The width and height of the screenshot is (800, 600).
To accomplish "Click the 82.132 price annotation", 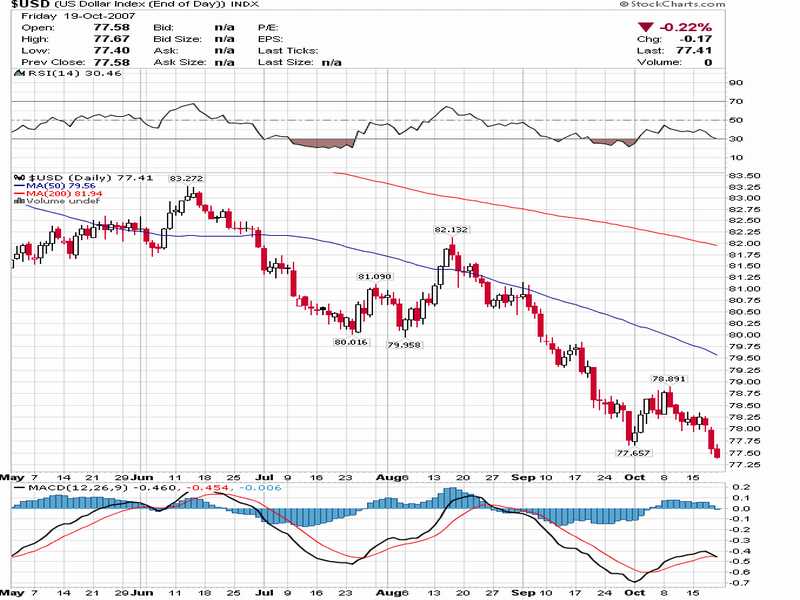I will click(451, 230).
